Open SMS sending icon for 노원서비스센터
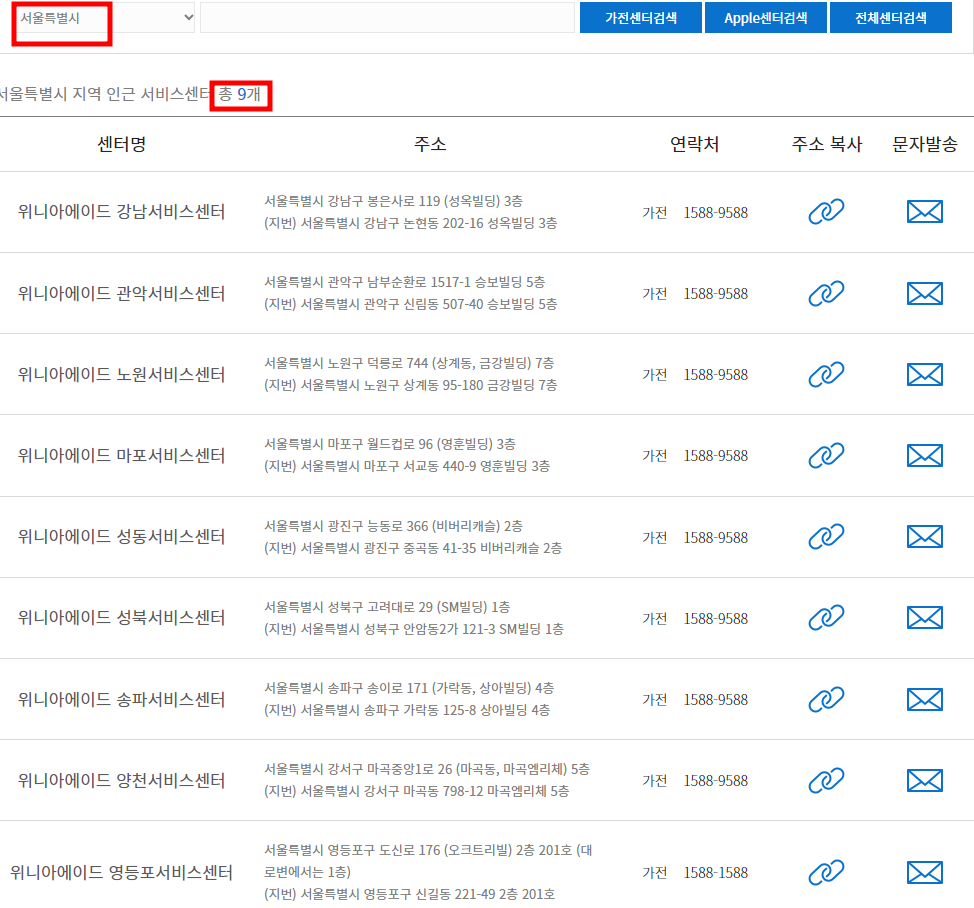 pyautogui.click(x=924, y=374)
